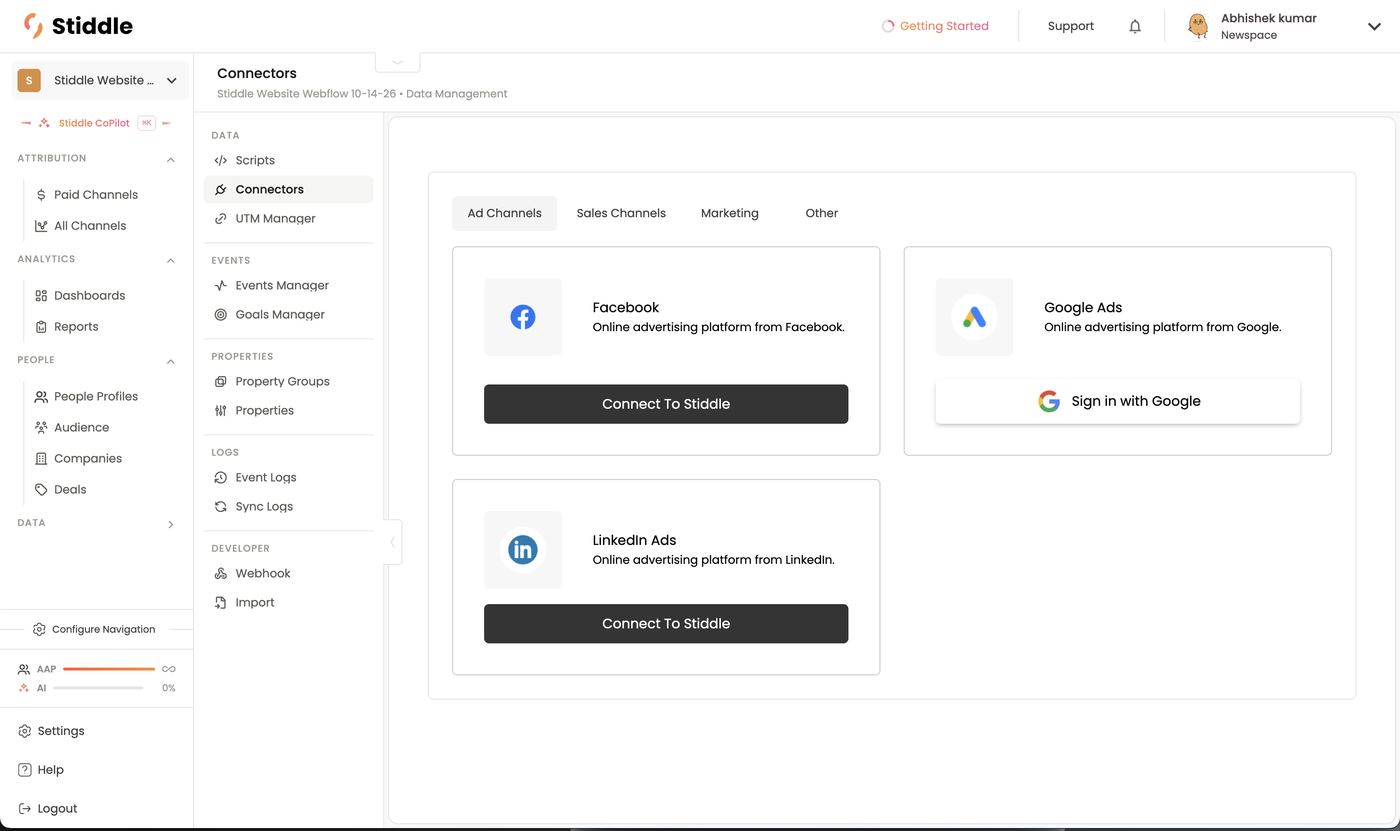The image size is (1400, 831).
Task: Toggle the header collapse chevron tab
Action: click(x=398, y=62)
